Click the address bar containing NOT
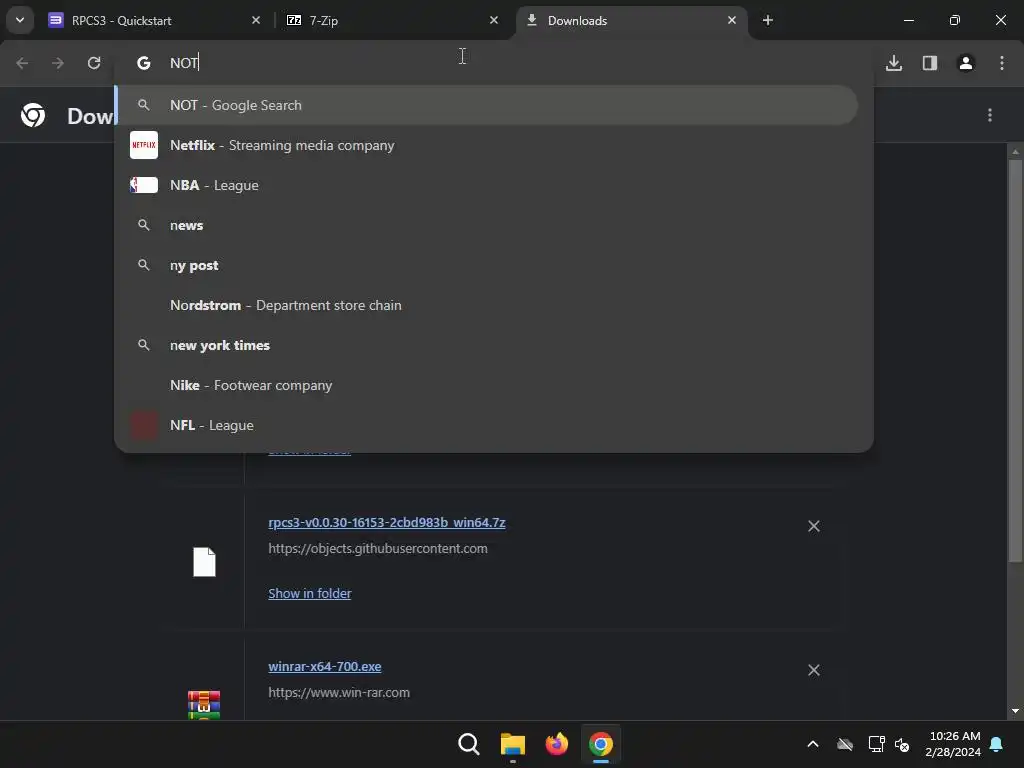The image size is (1024, 768). (x=494, y=63)
